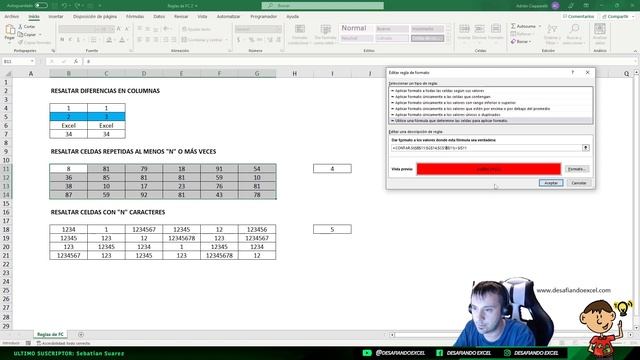Viewport: 640px width, 360px height.
Task: Open the number format dropdown
Action: point(278,29)
